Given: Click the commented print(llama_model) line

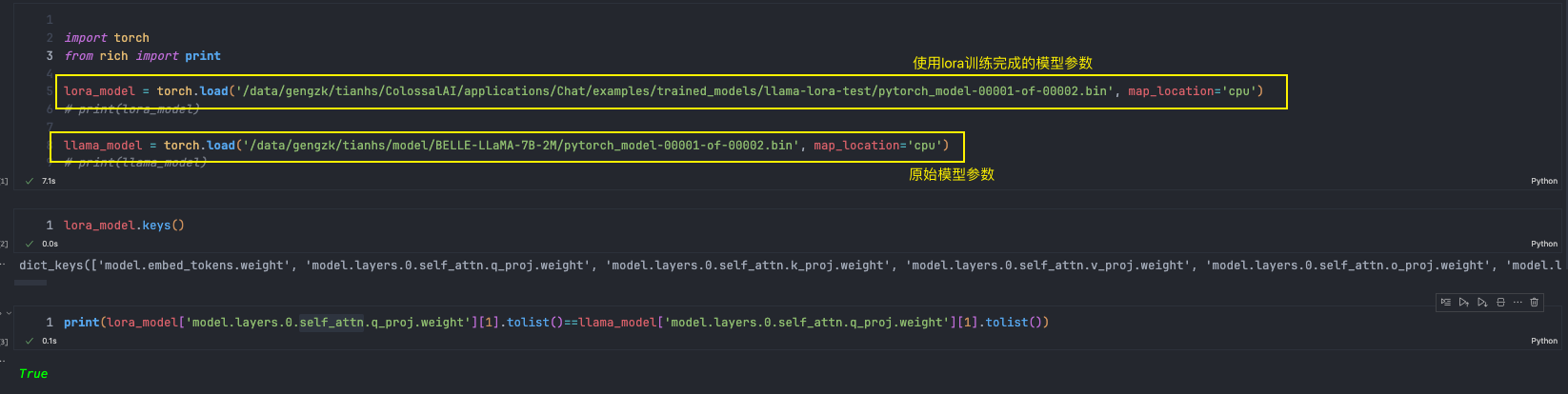Looking at the screenshot, I should 134,163.
